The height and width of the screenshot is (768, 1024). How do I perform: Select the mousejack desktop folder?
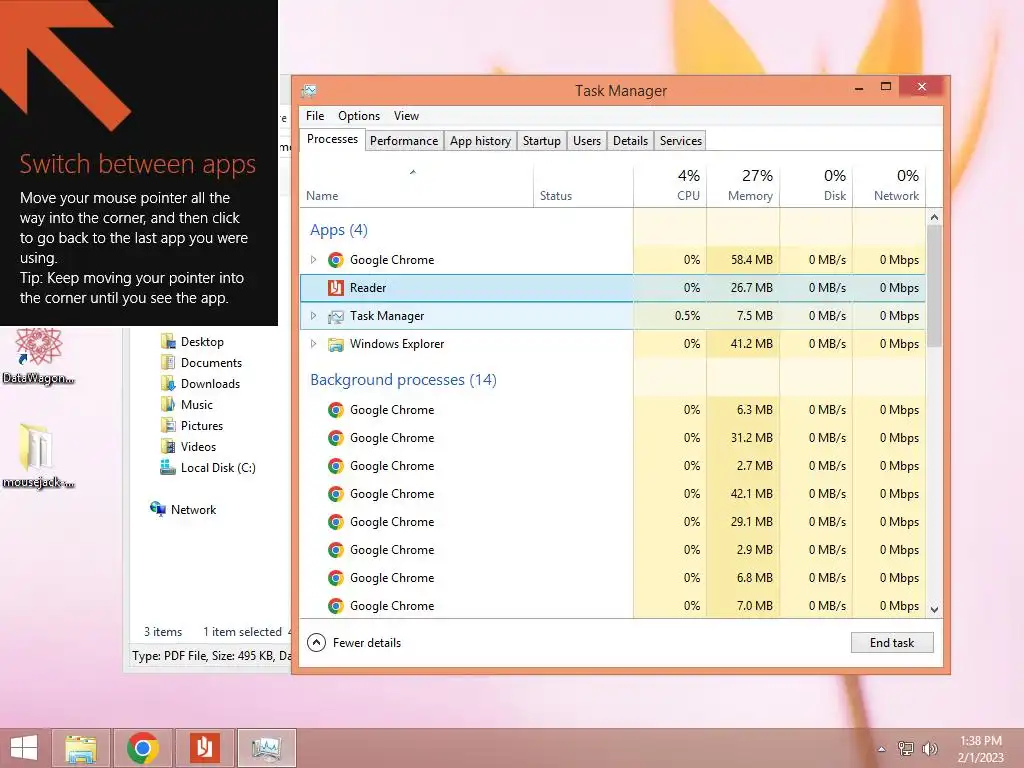37,456
